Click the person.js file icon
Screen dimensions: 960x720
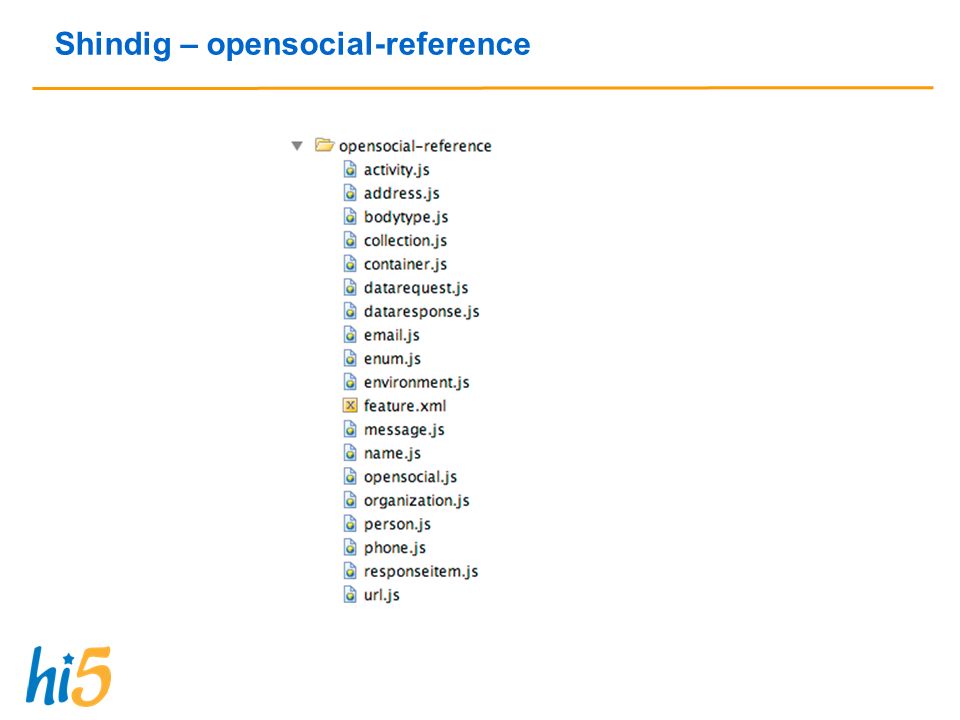tap(350, 523)
